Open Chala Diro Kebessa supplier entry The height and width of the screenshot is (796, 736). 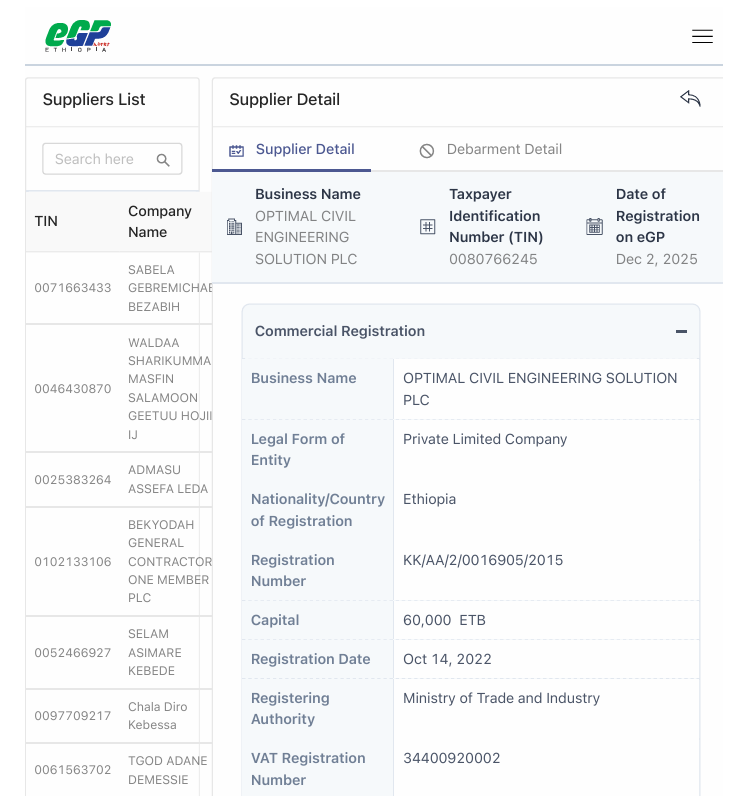pyautogui.click(x=119, y=716)
